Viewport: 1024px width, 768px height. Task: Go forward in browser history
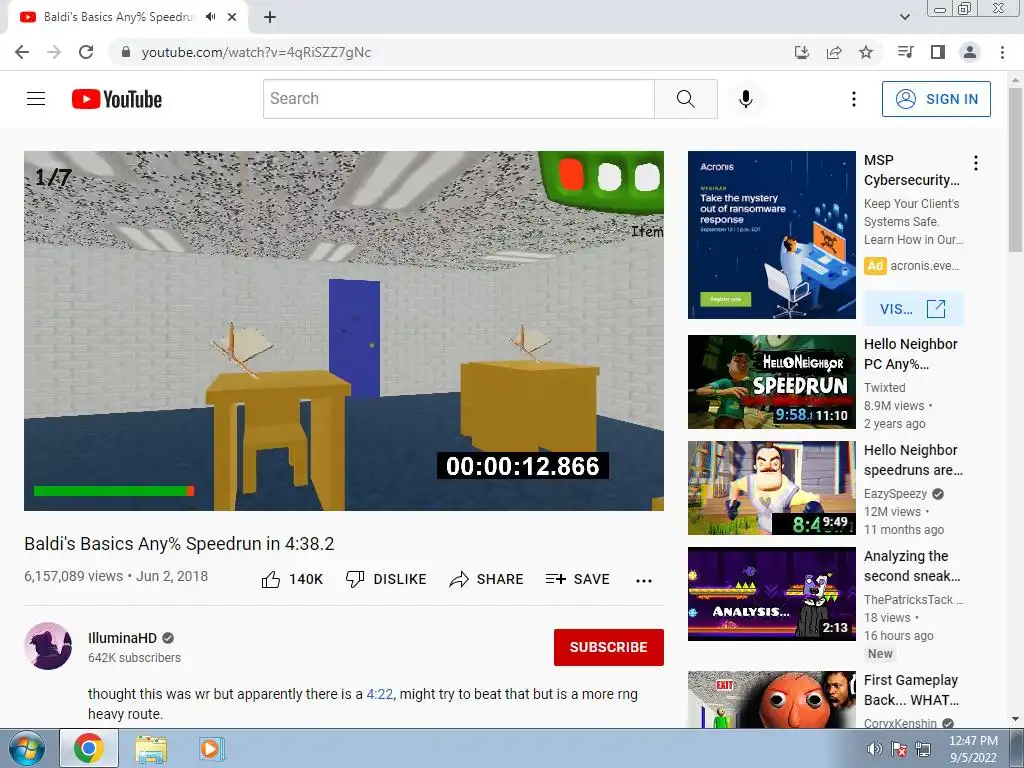[x=54, y=52]
